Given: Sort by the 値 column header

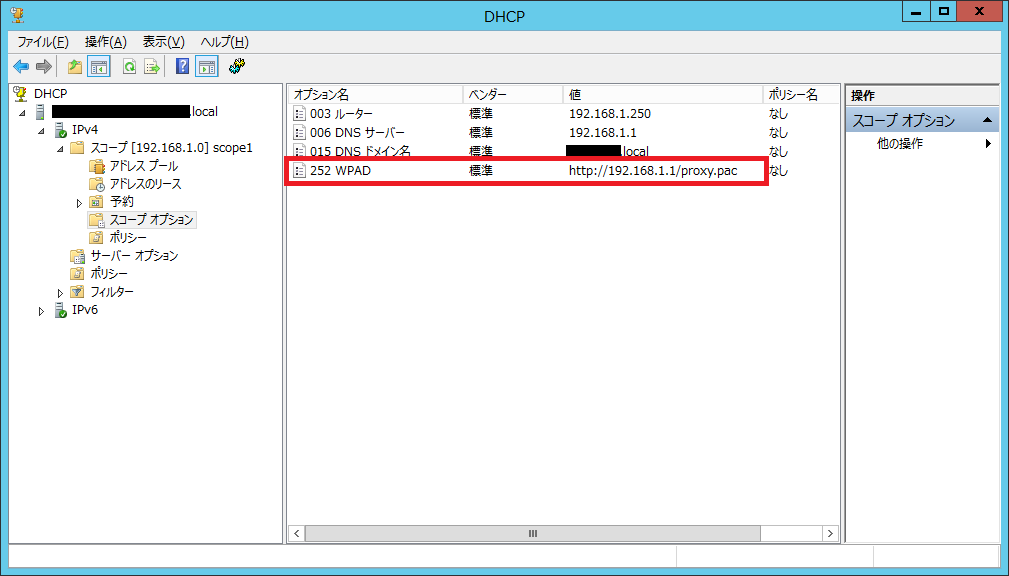Looking at the screenshot, I should 663,95.
